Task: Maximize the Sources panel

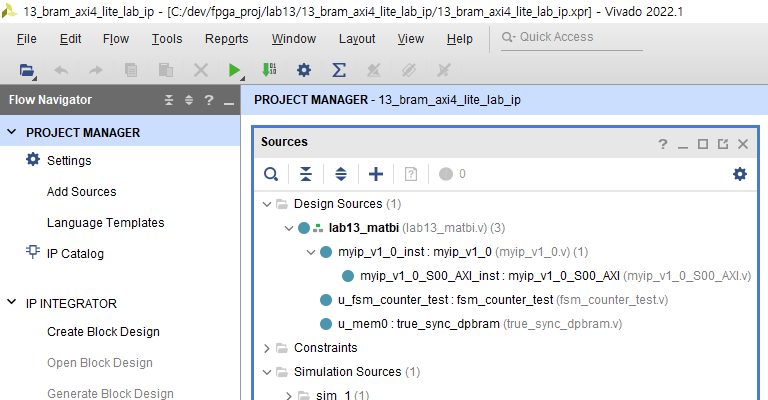Action: [703, 144]
